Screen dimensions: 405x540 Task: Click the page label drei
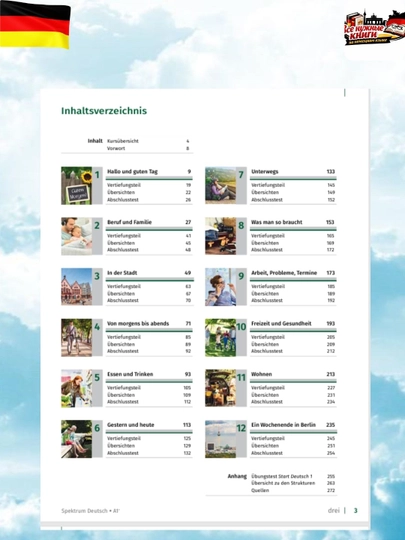pos(334,510)
